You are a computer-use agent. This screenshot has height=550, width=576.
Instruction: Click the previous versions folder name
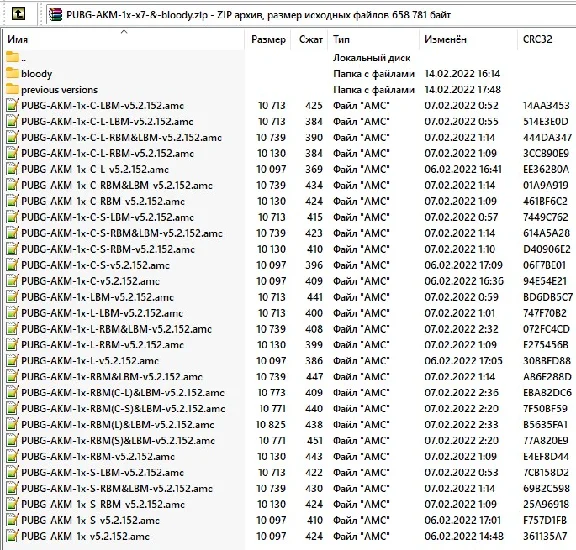pyautogui.click(x=60, y=90)
